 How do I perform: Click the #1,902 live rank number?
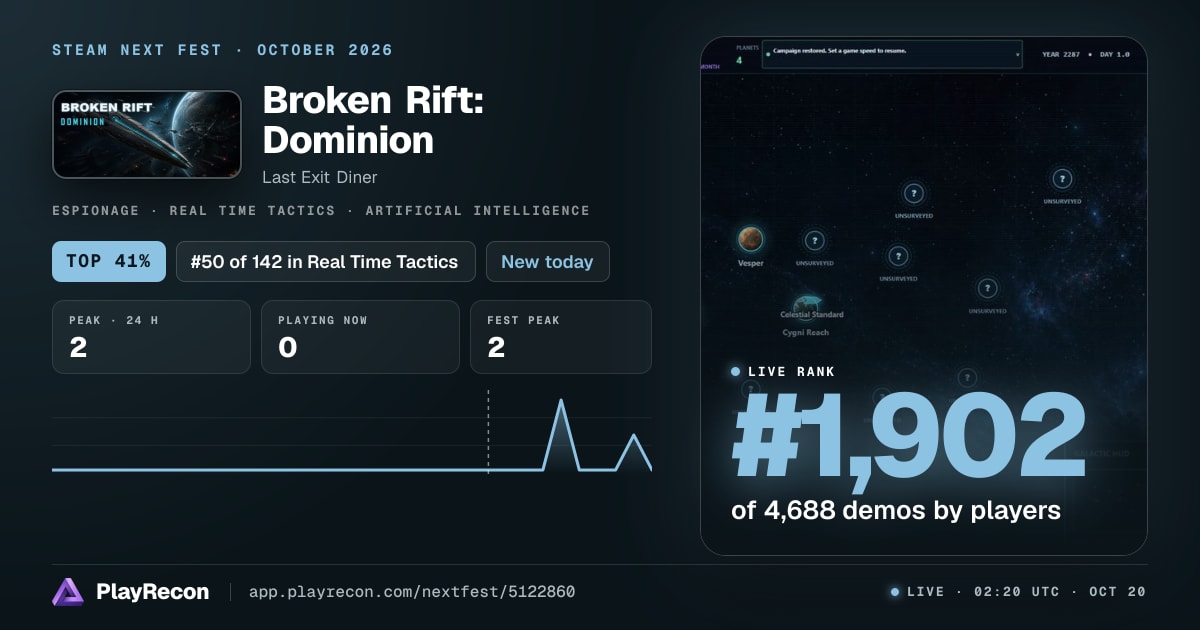pos(908,436)
